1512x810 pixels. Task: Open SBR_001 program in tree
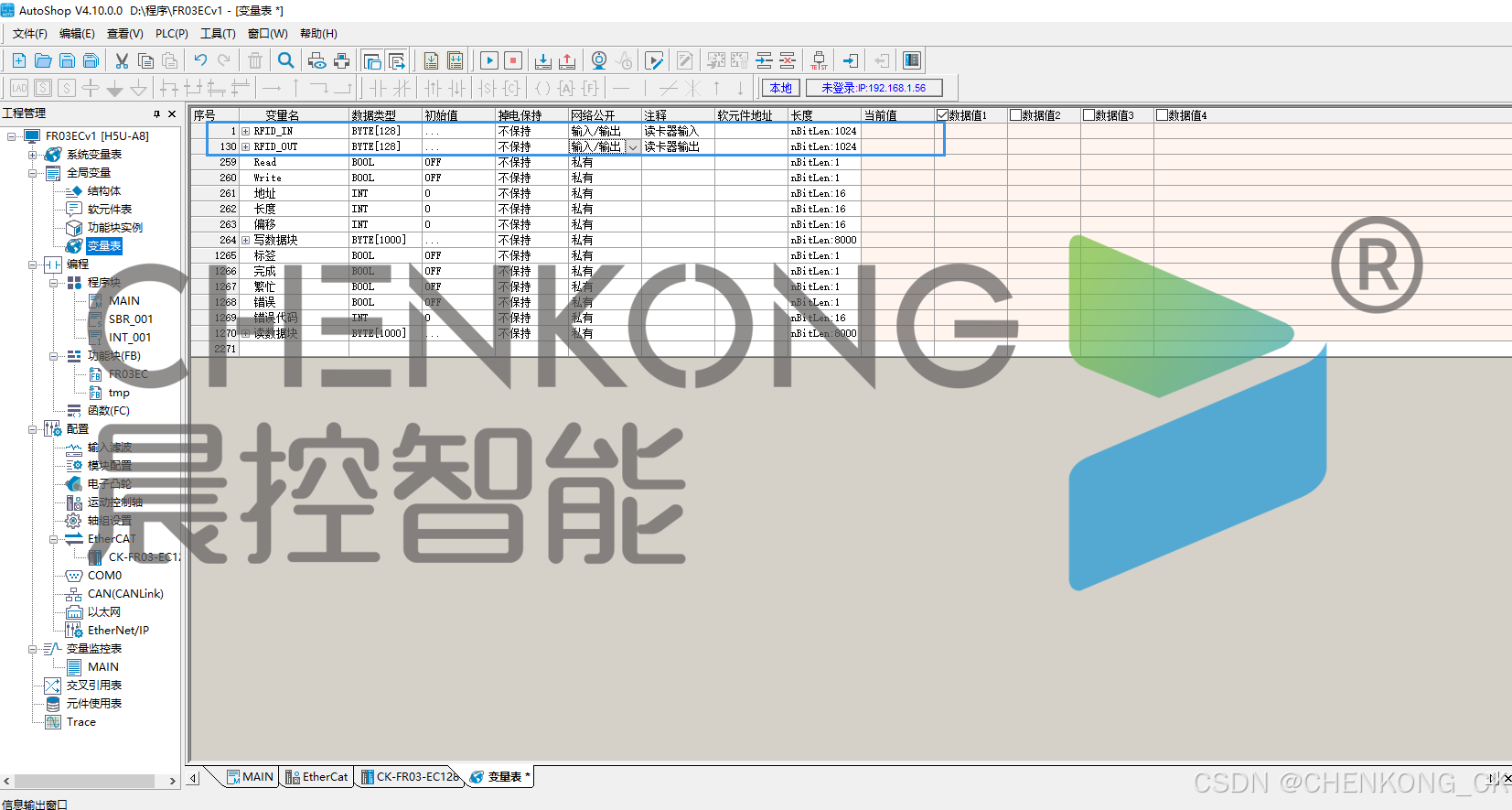131,319
